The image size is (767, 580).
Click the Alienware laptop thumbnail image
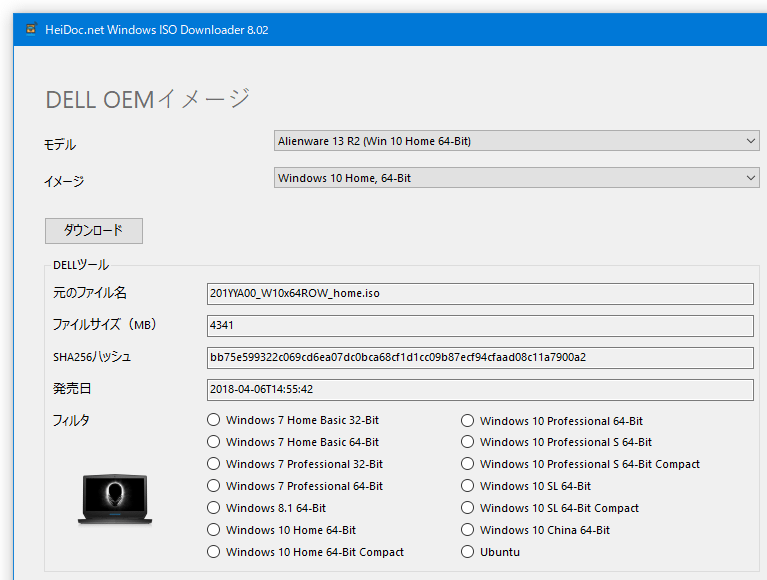coord(115,499)
